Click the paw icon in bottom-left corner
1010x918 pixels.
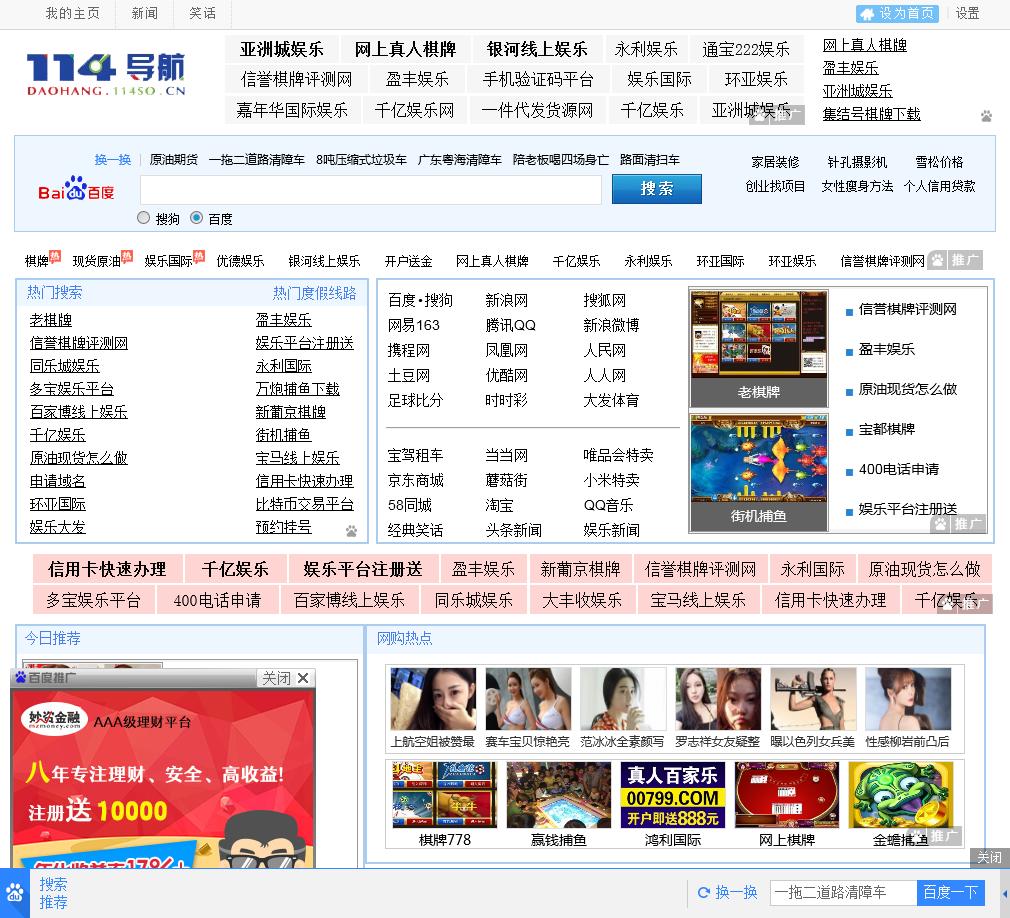coord(14,893)
